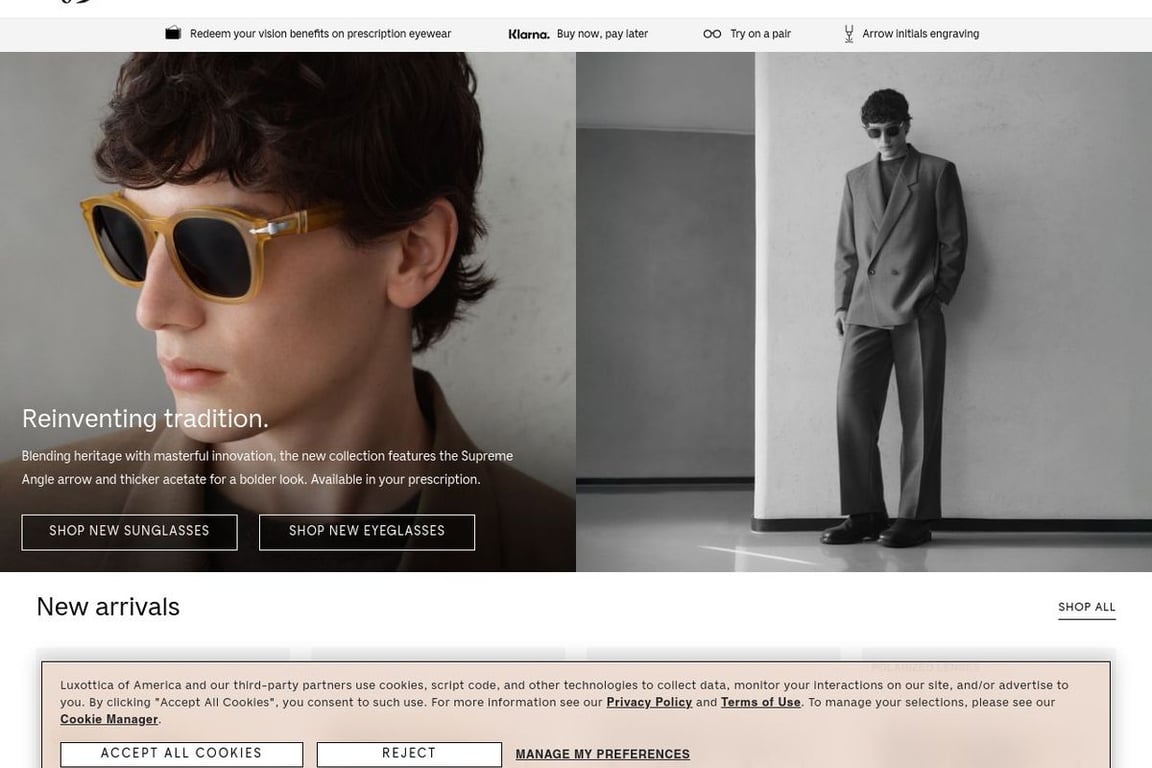
Task: Accept all cookies
Action: pyautogui.click(x=181, y=754)
